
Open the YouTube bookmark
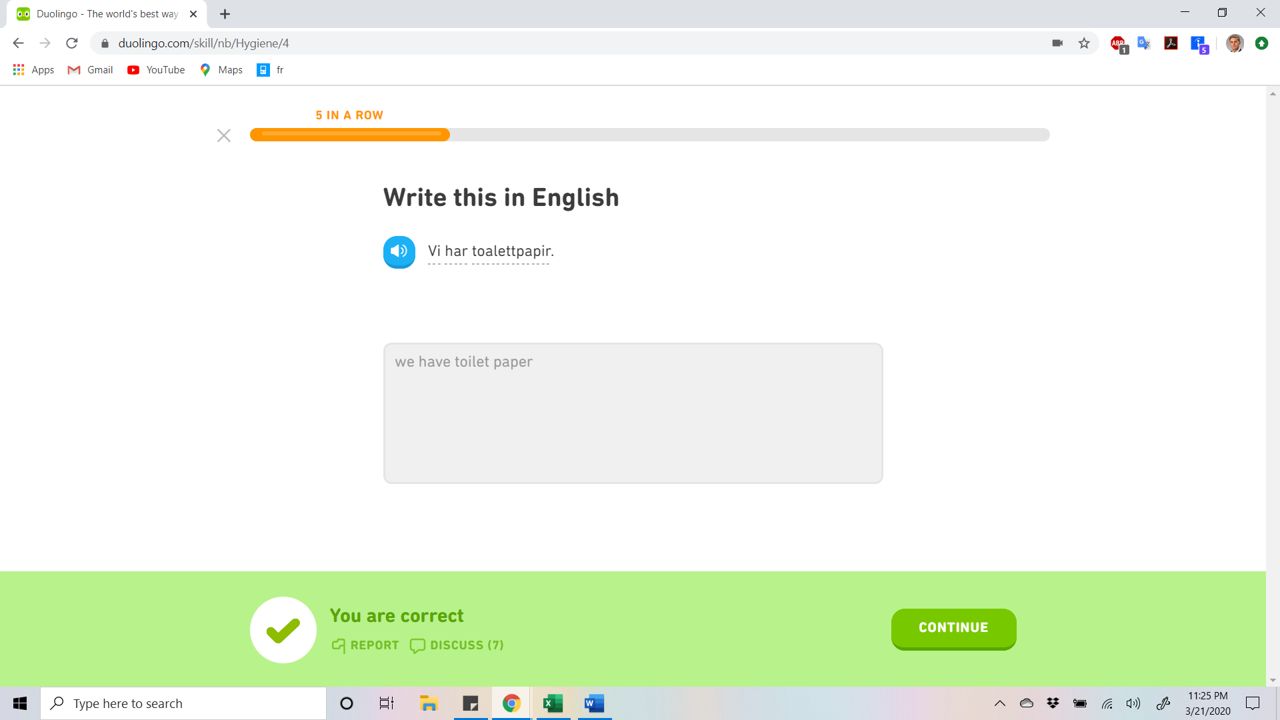point(156,70)
